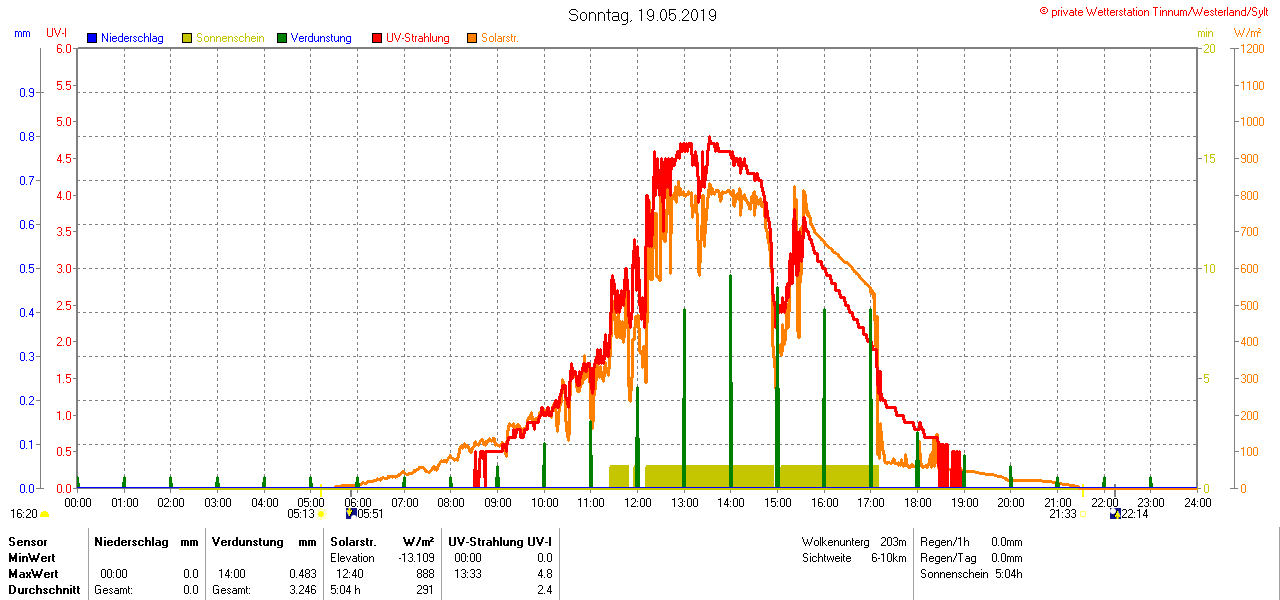1280x600 pixels.
Task: Click the yellow Sonnenschein legend swatch
Action: [x=187, y=38]
